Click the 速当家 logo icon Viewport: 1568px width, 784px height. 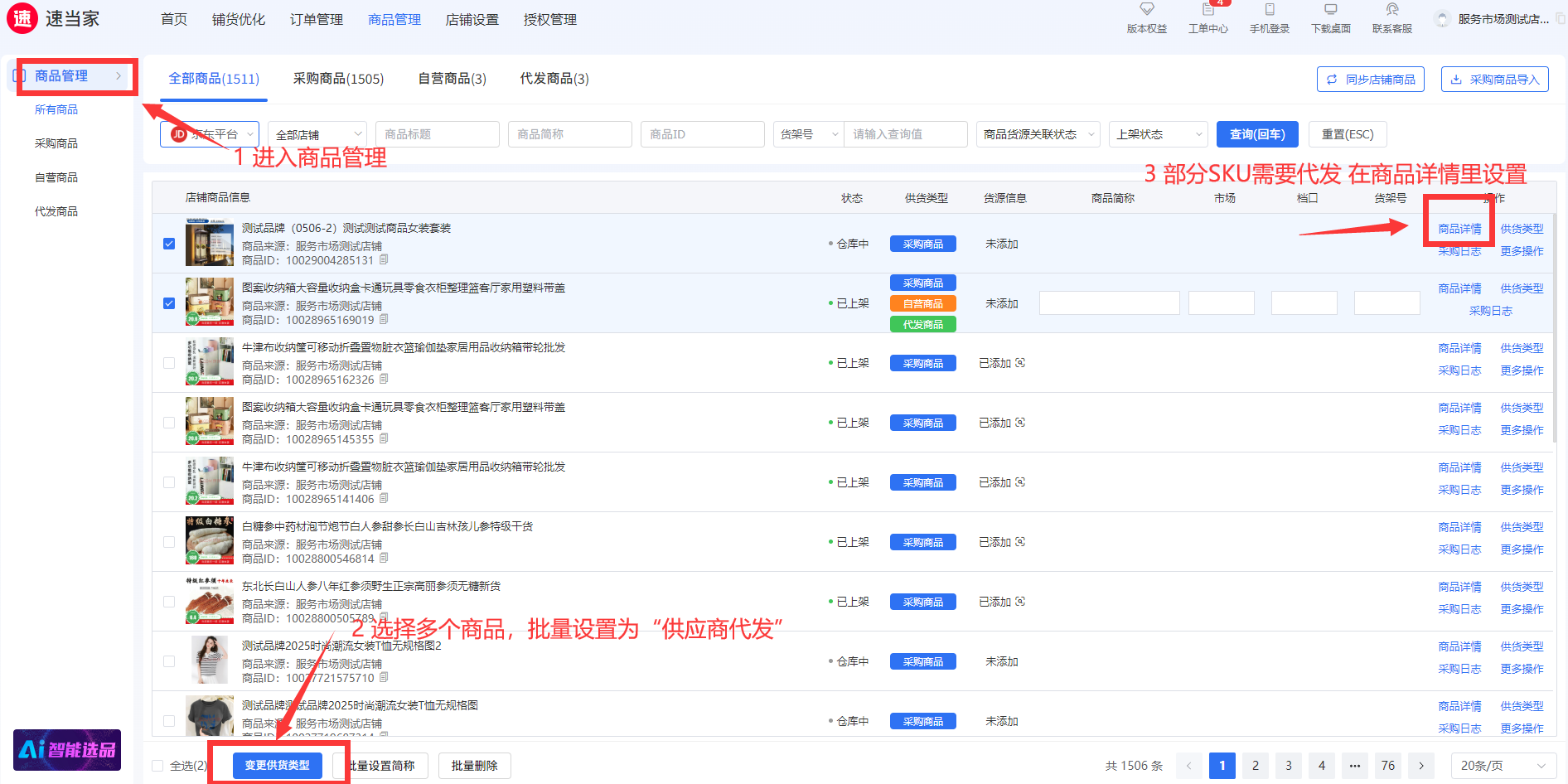pyautogui.click(x=22, y=18)
